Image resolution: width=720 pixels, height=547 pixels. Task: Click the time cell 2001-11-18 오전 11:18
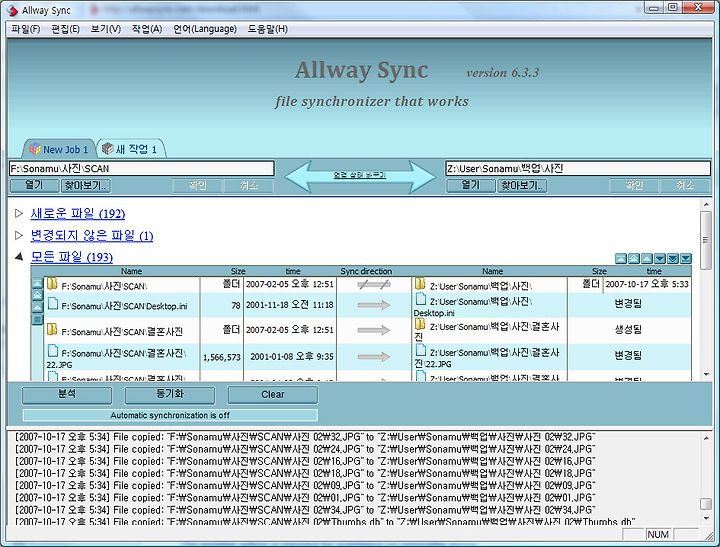[290, 305]
